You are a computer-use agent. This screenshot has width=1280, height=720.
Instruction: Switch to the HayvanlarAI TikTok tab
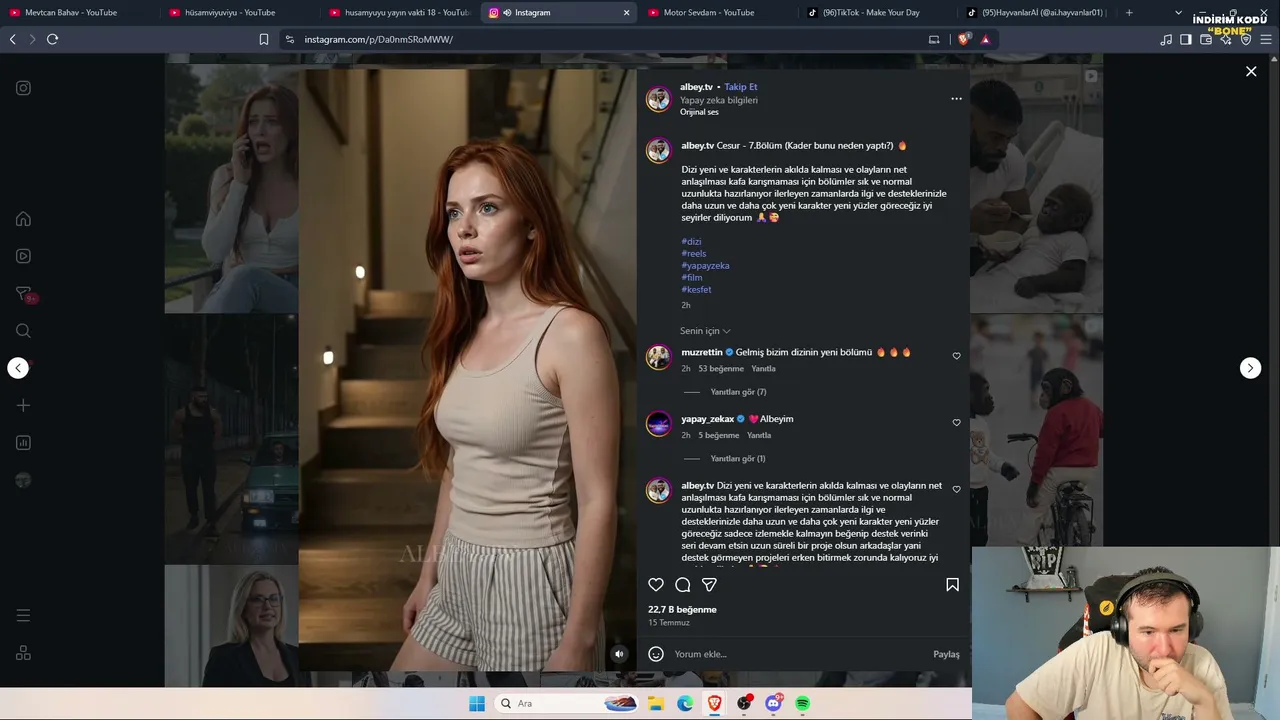click(1038, 13)
